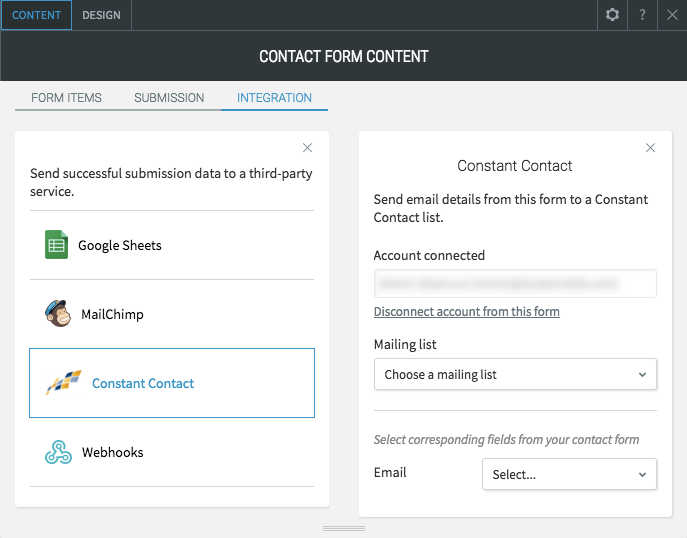Open the SUBMISSION tab
Screen dimensions: 687x538
click(x=169, y=97)
